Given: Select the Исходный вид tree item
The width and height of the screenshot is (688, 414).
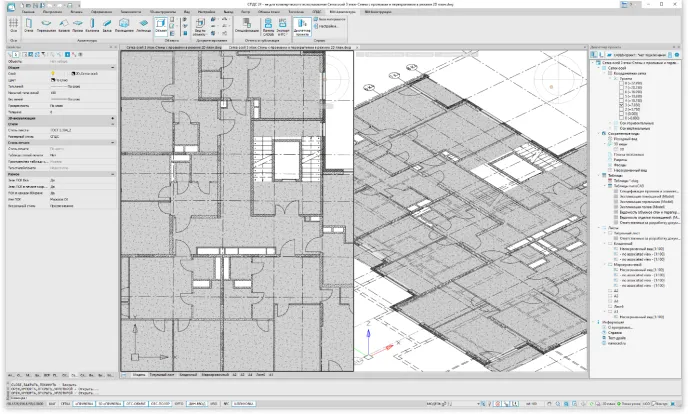Looking at the screenshot, I should point(622,137).
